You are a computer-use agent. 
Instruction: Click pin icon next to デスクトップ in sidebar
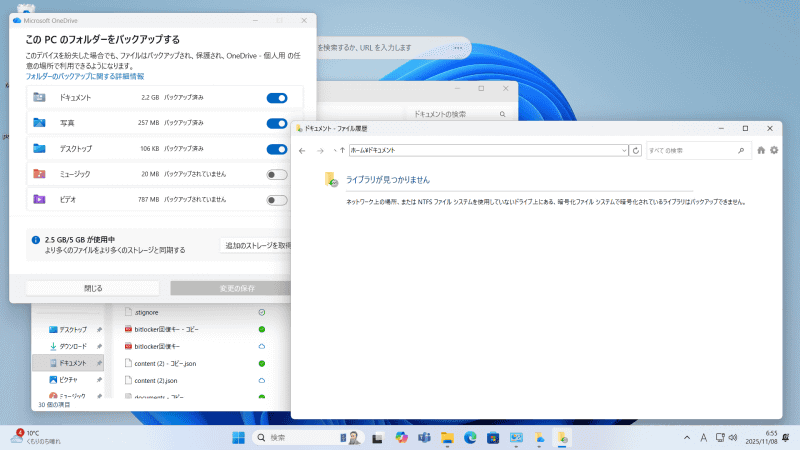[x=99, y=330]
